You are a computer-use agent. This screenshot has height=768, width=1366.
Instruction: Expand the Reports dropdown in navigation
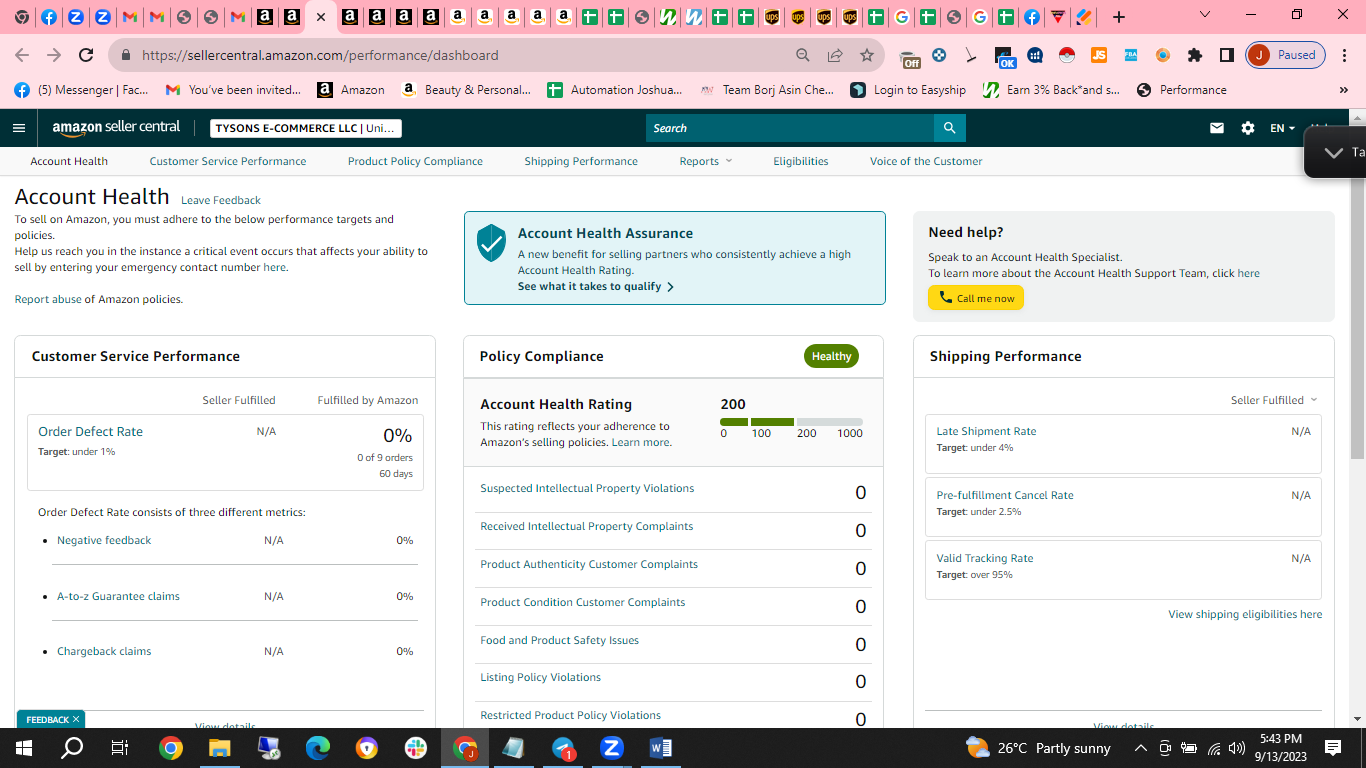pos(706,161)
